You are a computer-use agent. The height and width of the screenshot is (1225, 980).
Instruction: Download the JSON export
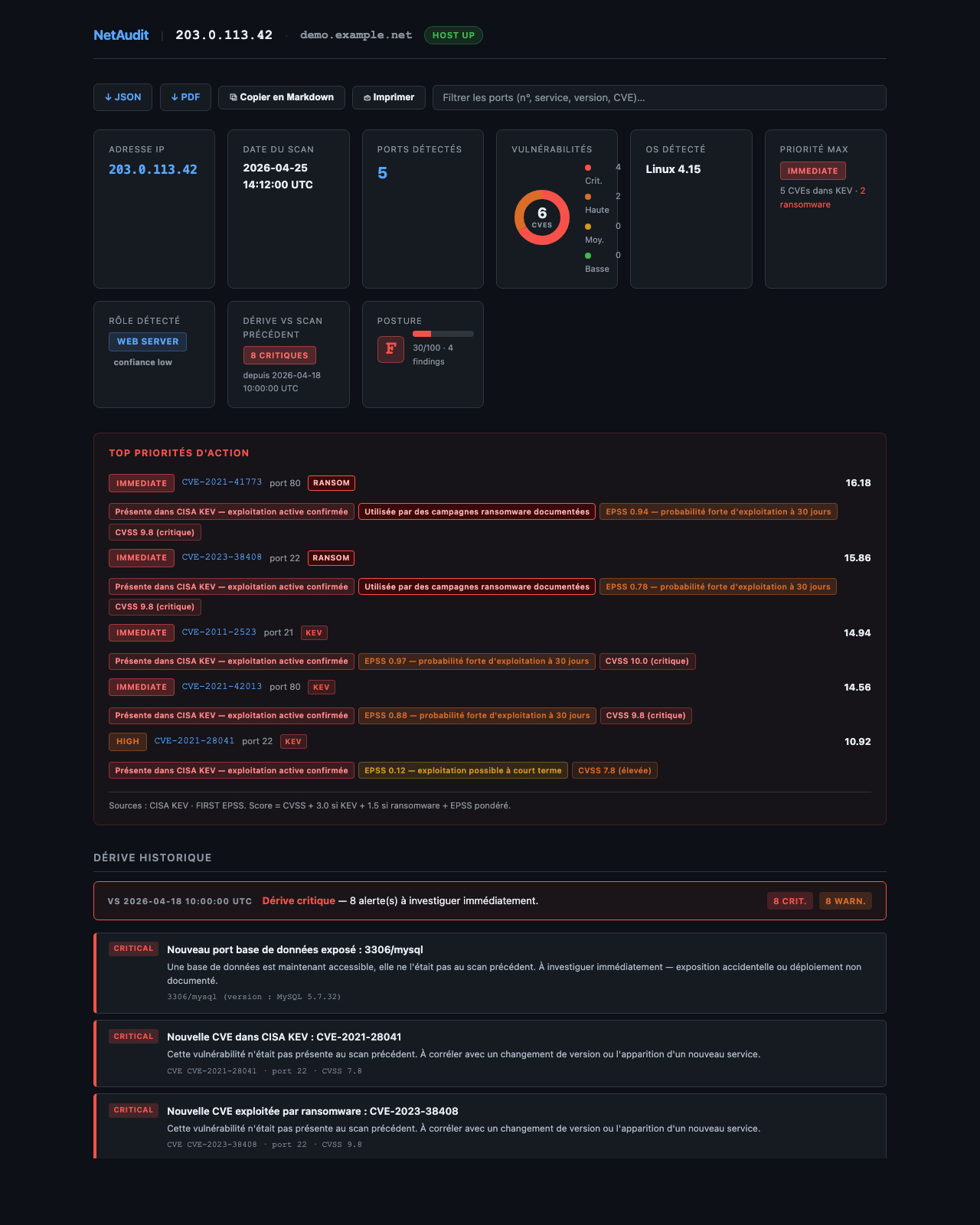(x=122, y=97)
